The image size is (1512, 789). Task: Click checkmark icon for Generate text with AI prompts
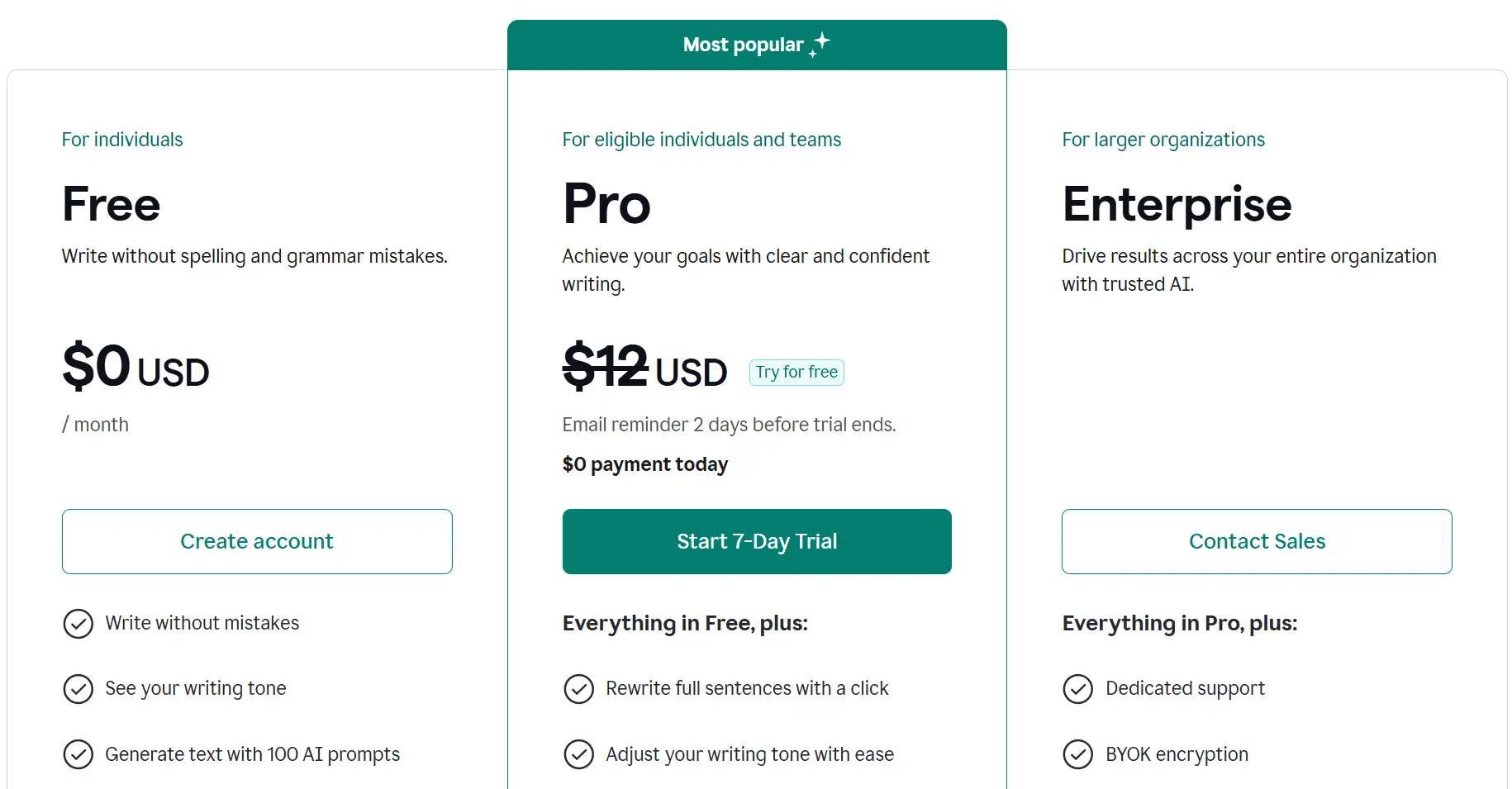click(x=78, y=754)
